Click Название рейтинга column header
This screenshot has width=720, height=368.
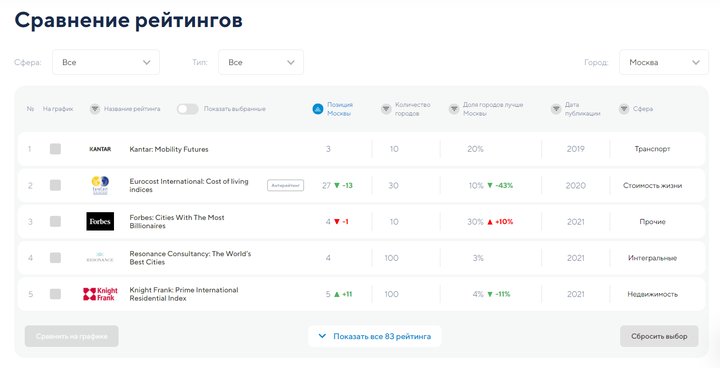click(x=132, y=109)
